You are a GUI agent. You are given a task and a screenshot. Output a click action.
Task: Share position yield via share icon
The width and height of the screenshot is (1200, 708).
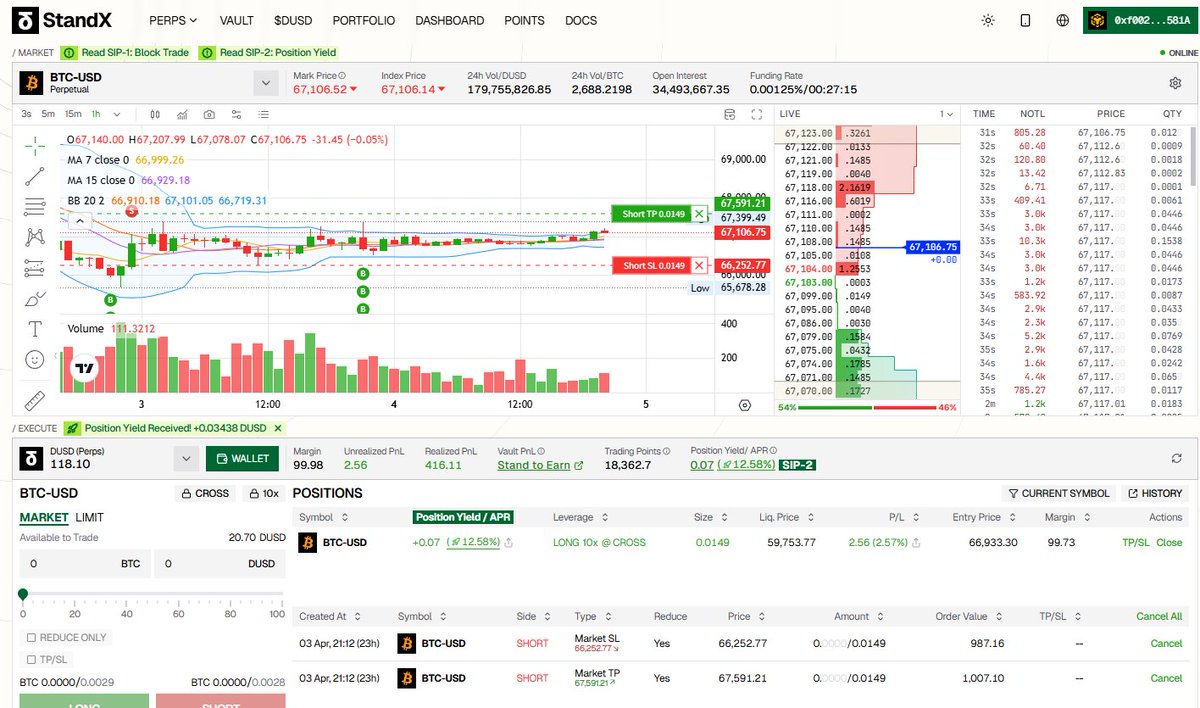pyautogui.click(x=508, y=542)
